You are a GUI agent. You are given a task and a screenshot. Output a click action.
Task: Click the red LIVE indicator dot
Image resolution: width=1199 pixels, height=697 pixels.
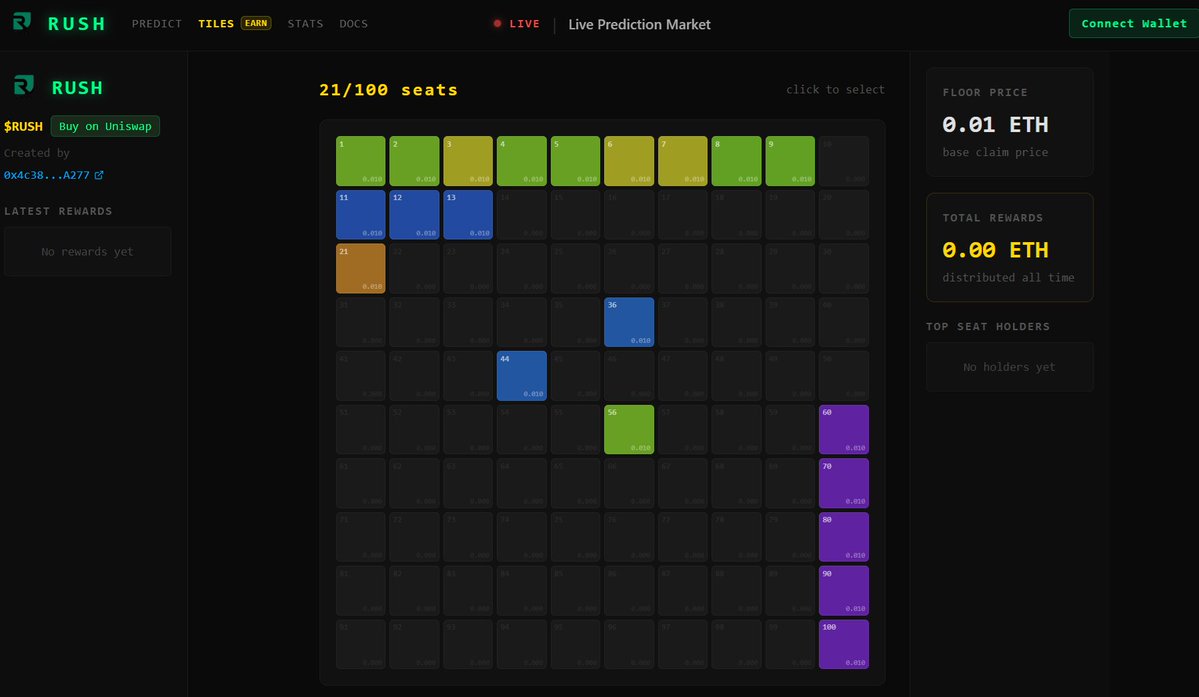pyautogui.click(x=497, y=24)
